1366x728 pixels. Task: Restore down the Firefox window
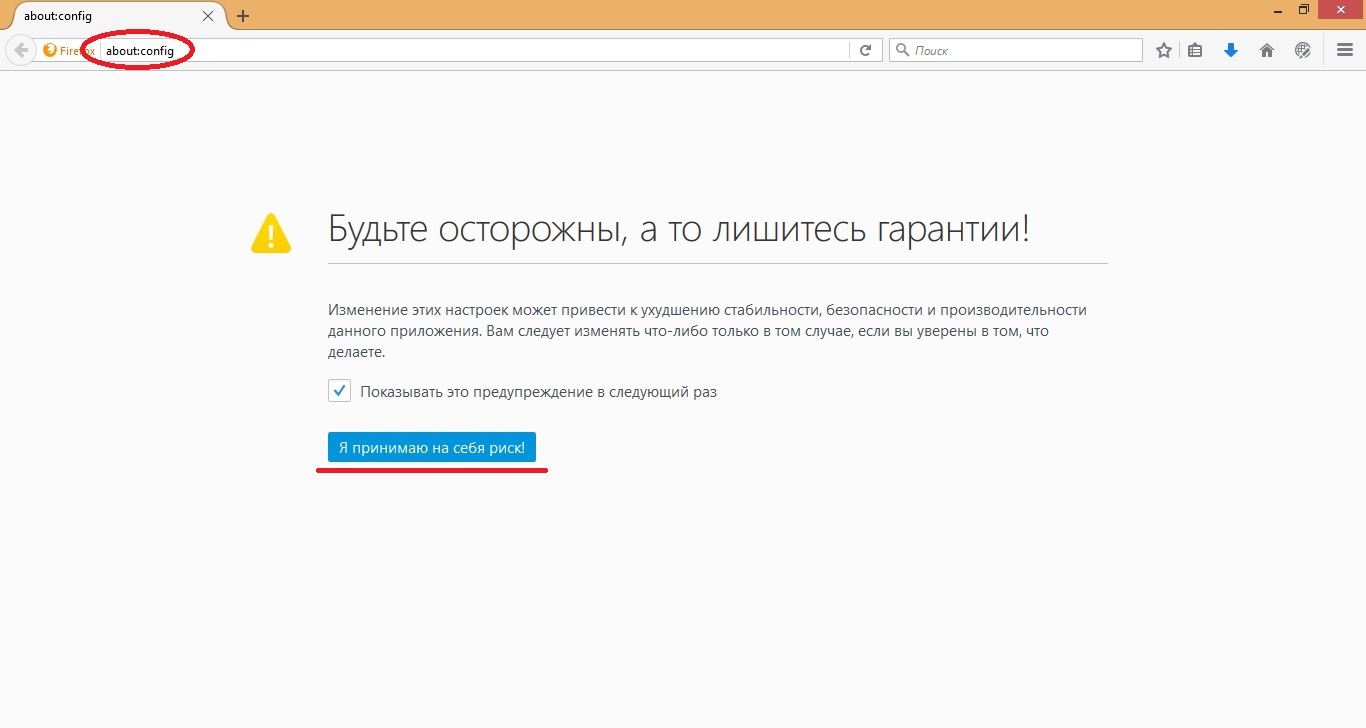click(x=1304, y=9)
